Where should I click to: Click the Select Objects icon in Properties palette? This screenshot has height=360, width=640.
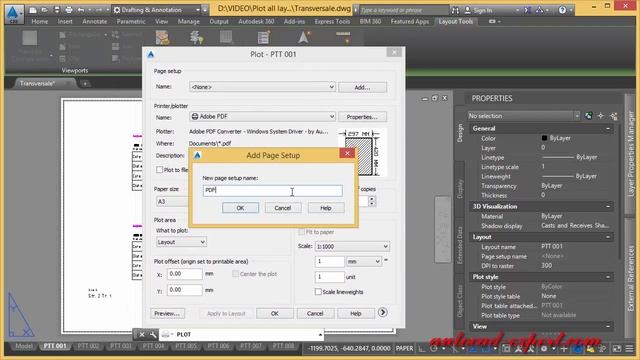[601, 116]
